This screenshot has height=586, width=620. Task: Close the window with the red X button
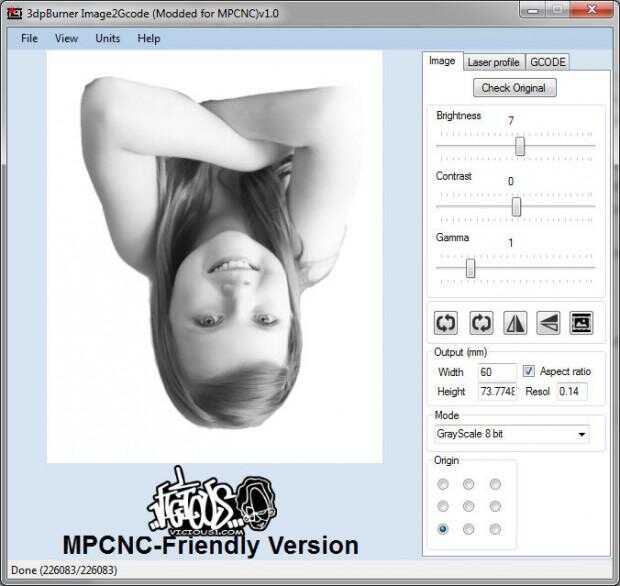click(592, 9)
